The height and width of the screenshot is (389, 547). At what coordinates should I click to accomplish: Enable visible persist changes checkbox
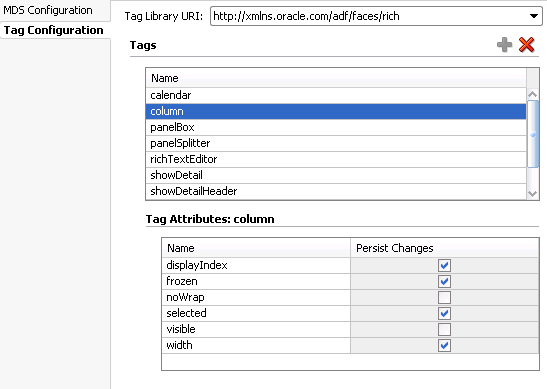pos(444,329)
